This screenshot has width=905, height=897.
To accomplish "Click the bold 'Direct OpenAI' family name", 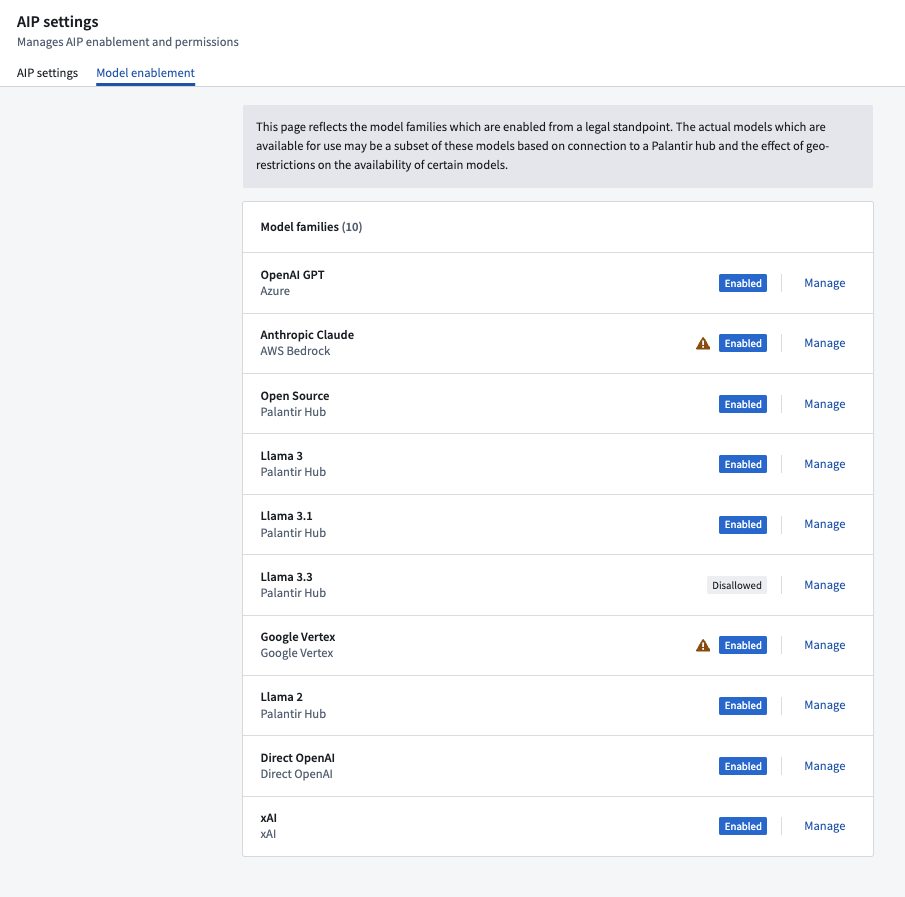I will point(297,758).
